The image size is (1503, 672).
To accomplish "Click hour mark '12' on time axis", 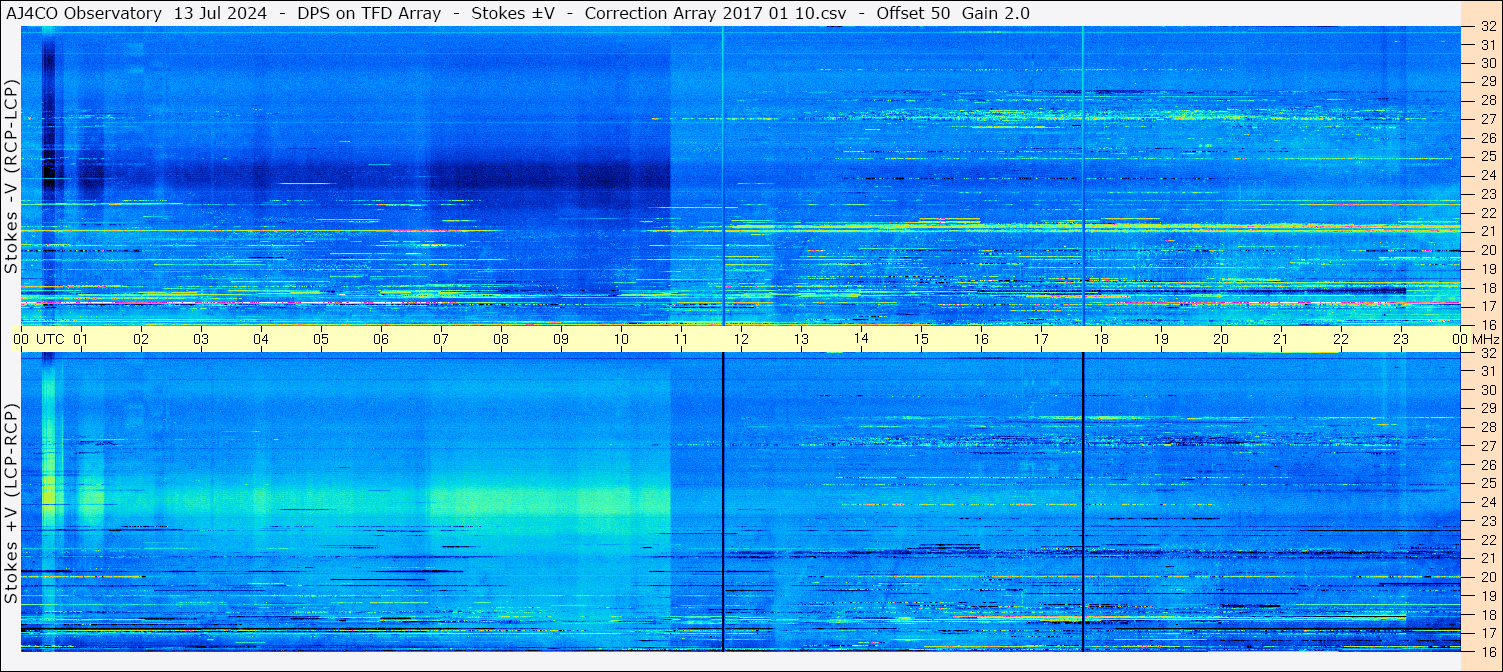I will pyautogui.click(x=741, y=339).
